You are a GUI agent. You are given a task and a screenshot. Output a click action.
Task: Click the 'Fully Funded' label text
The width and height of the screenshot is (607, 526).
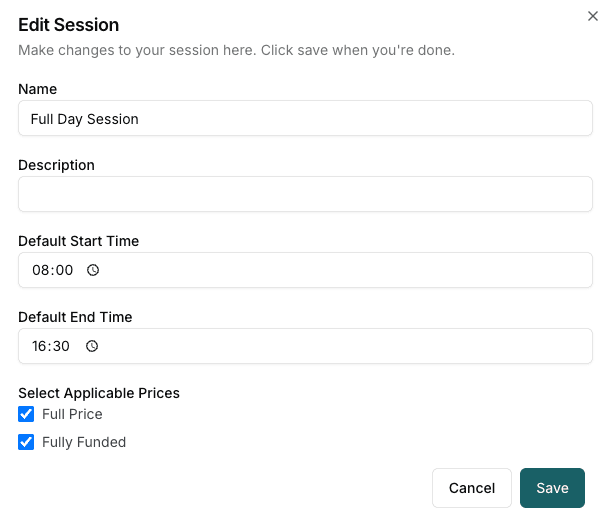tap(84, 442)
